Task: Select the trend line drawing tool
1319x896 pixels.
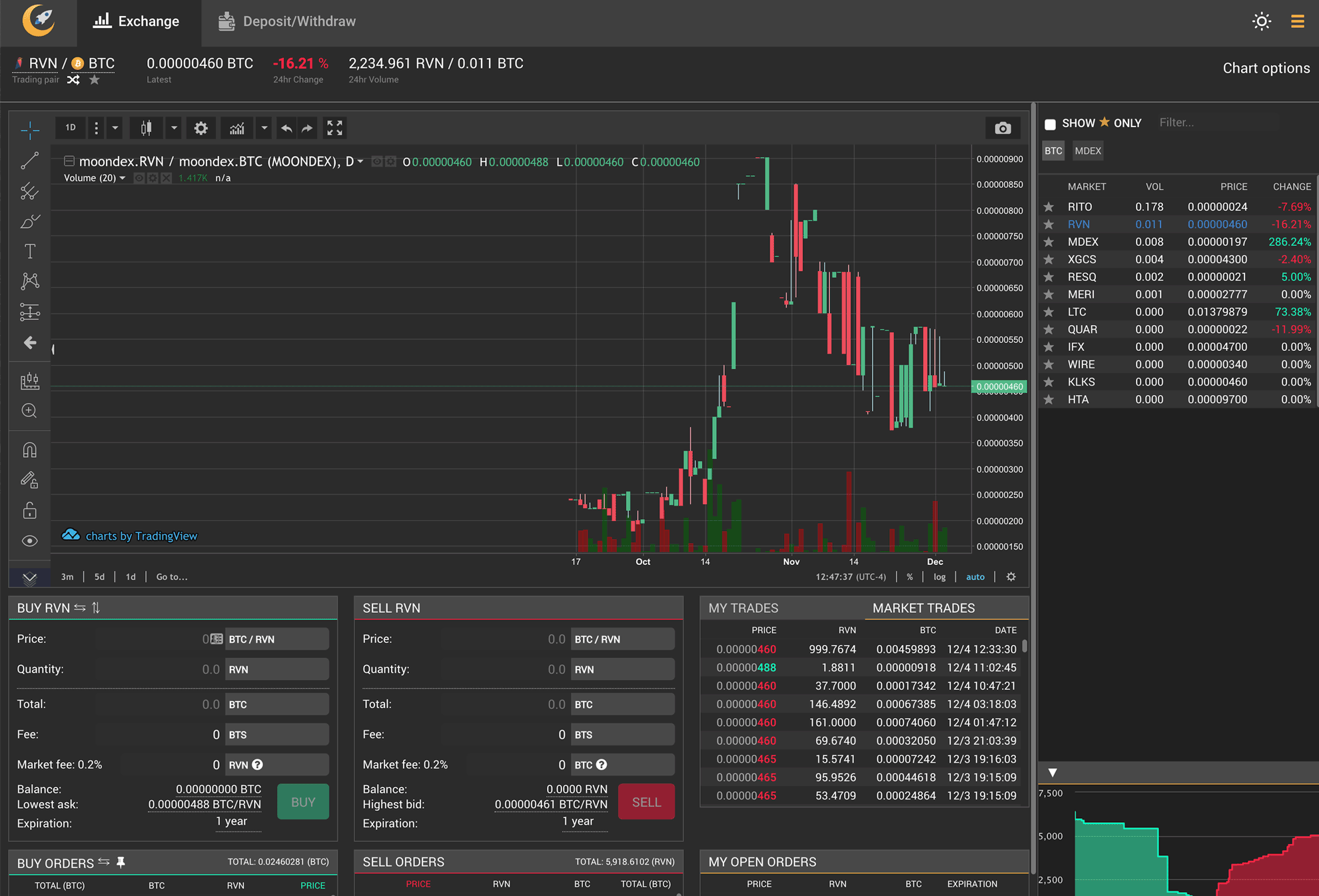Action: click(x=29, y=161)
